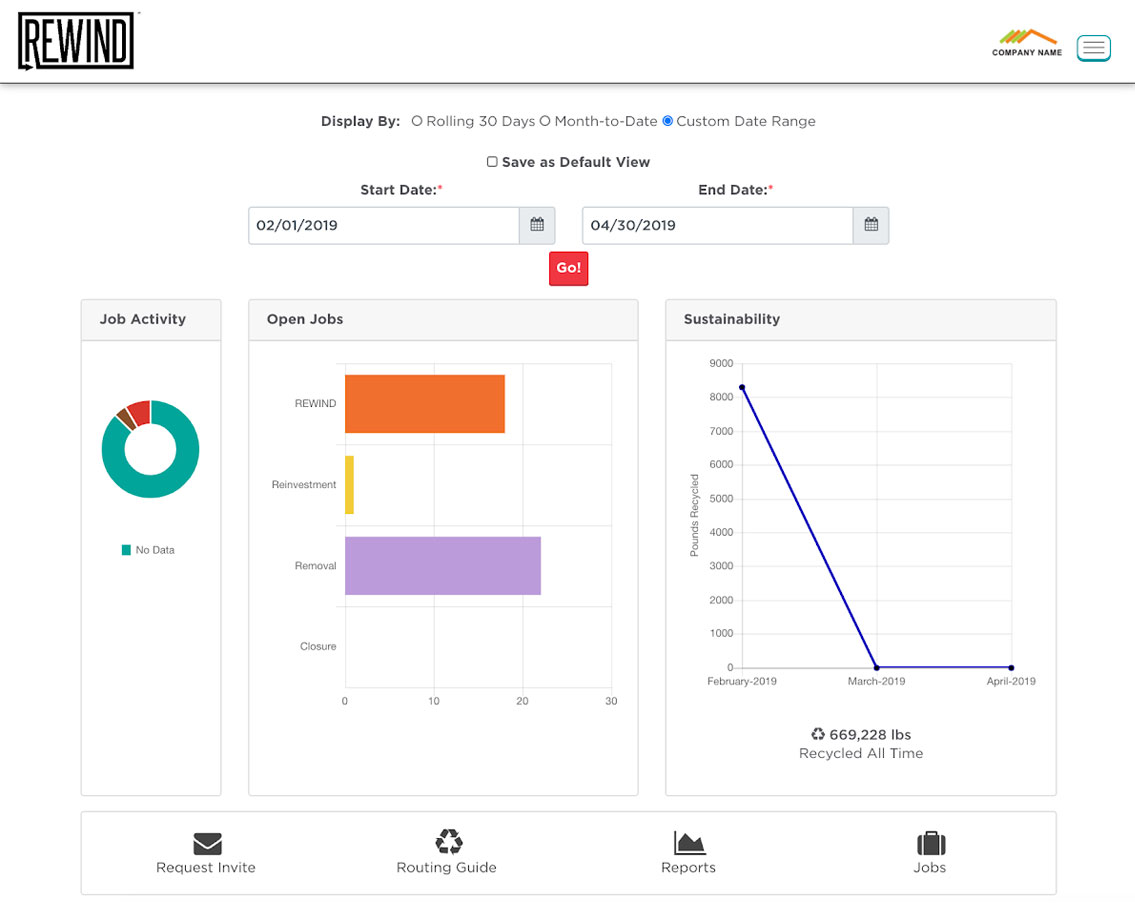This screenshot has width=1135, height=904.
Task: Click the orange REWIND bar
Action: tap(424, 404)
